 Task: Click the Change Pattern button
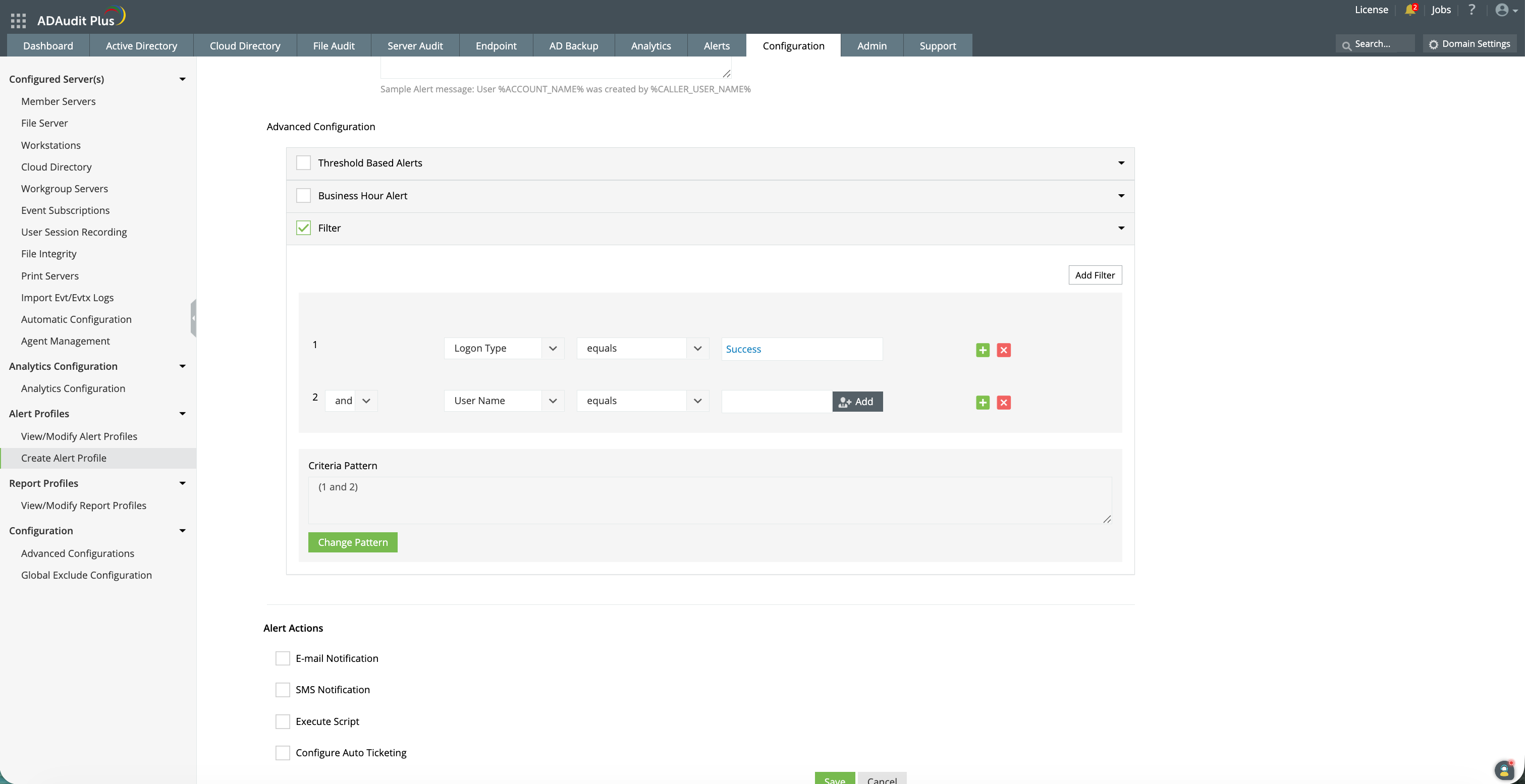353,542
